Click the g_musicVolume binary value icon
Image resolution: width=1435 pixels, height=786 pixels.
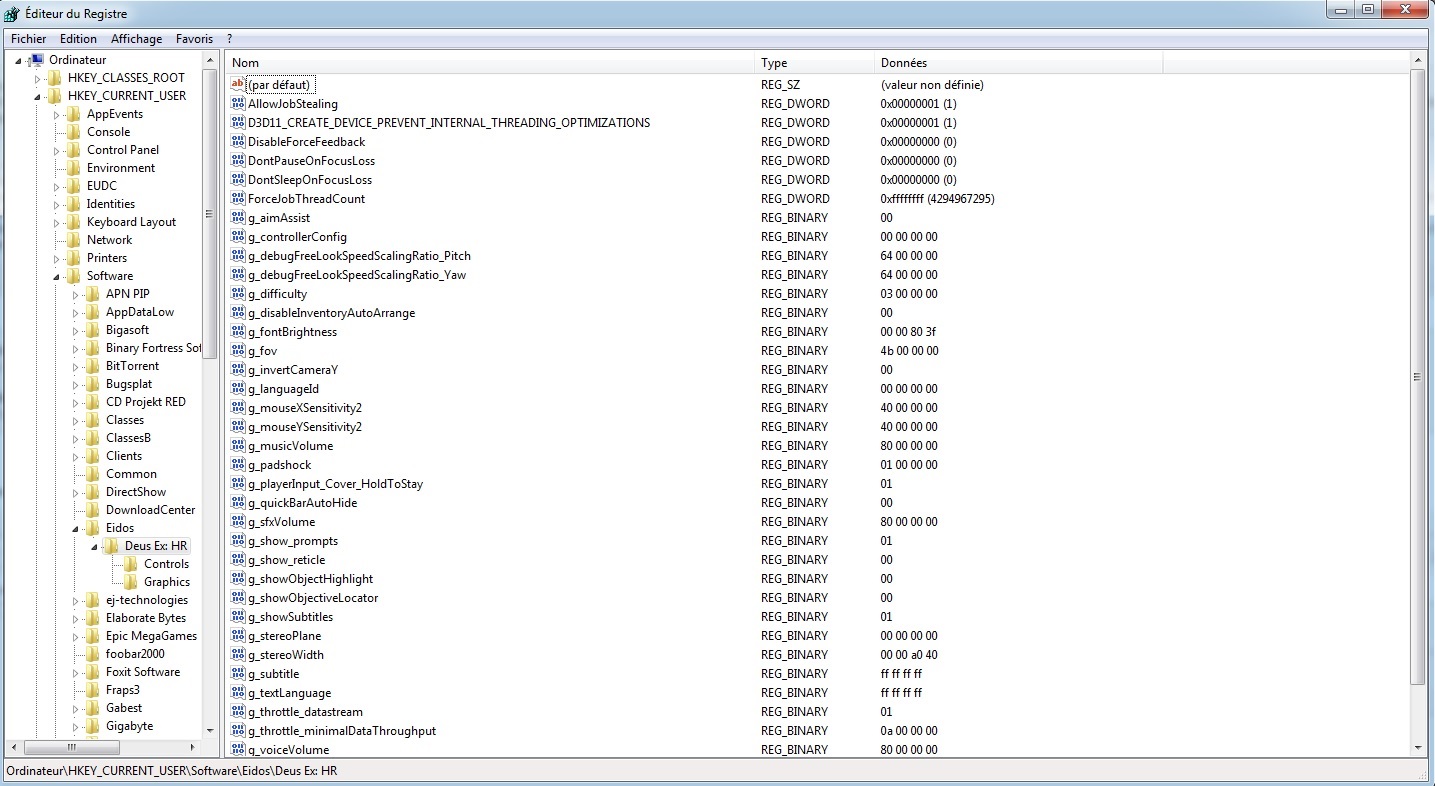[238, 445]
